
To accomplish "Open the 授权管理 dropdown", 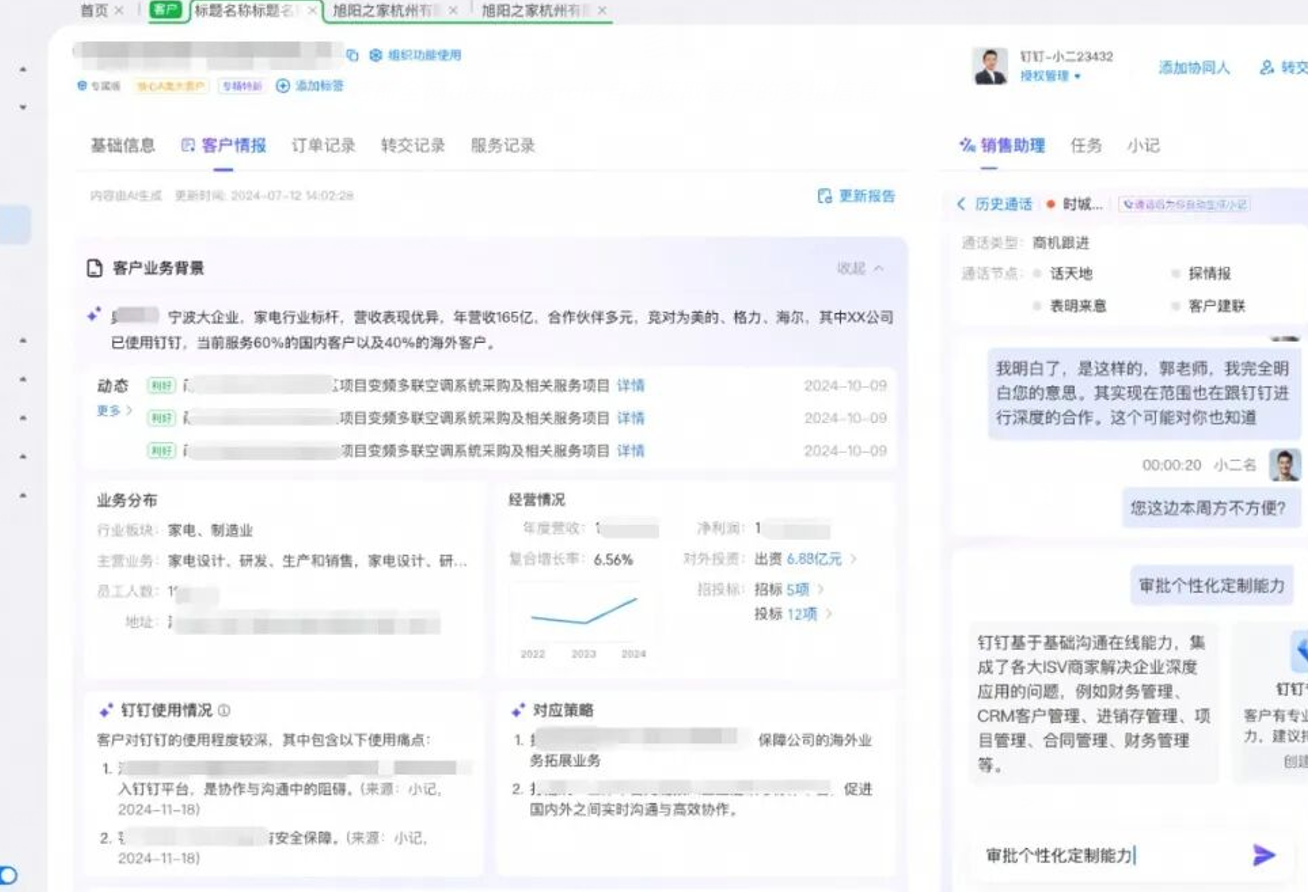I will [x=1050, y=76].
